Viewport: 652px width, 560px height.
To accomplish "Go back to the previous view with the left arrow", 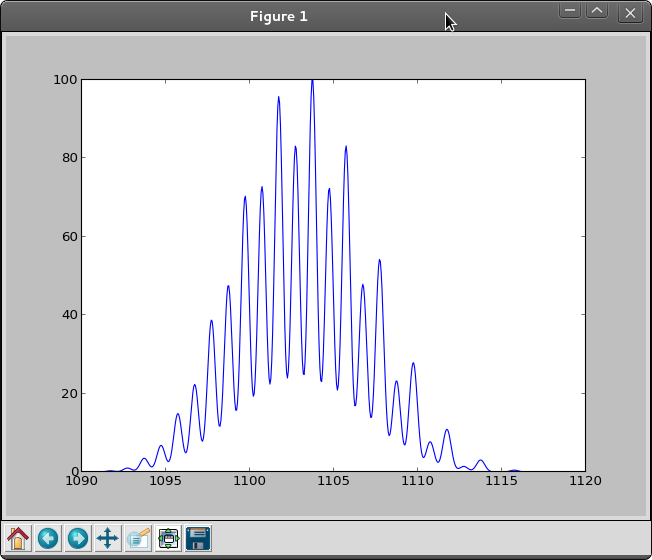I will point(48,538).
